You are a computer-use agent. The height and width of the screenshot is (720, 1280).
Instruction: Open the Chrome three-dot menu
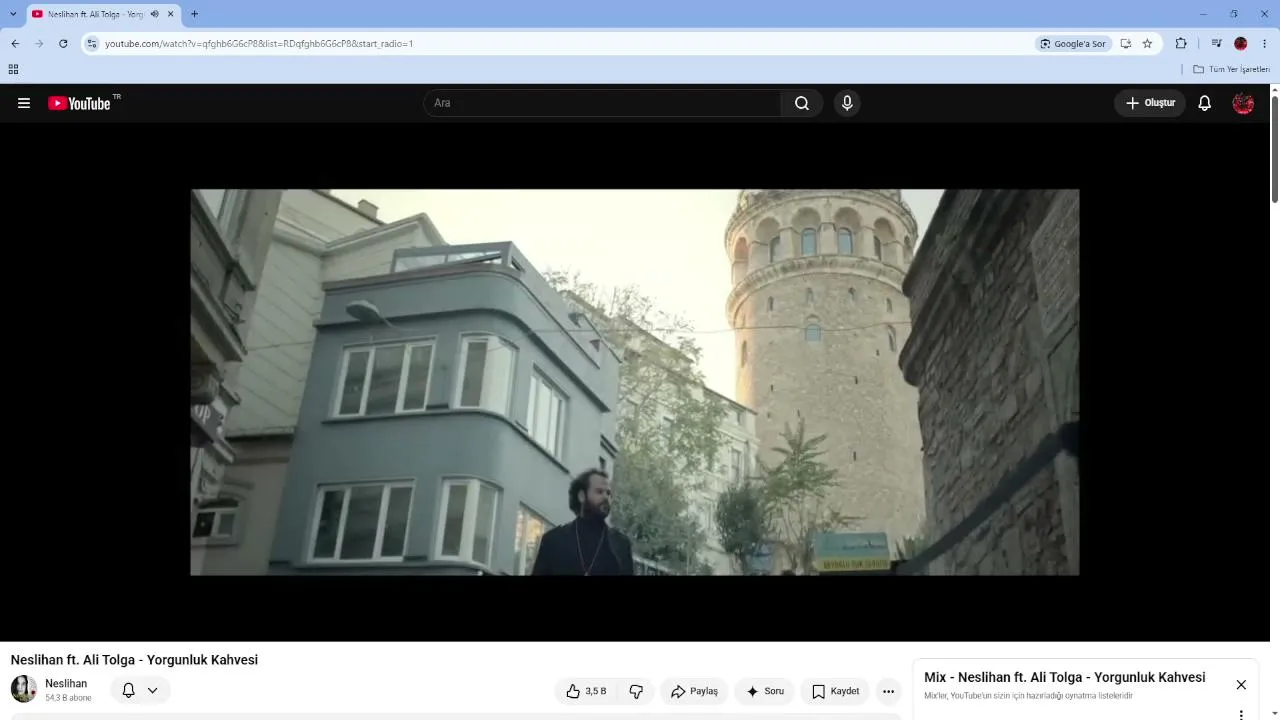coord(1265,44)
